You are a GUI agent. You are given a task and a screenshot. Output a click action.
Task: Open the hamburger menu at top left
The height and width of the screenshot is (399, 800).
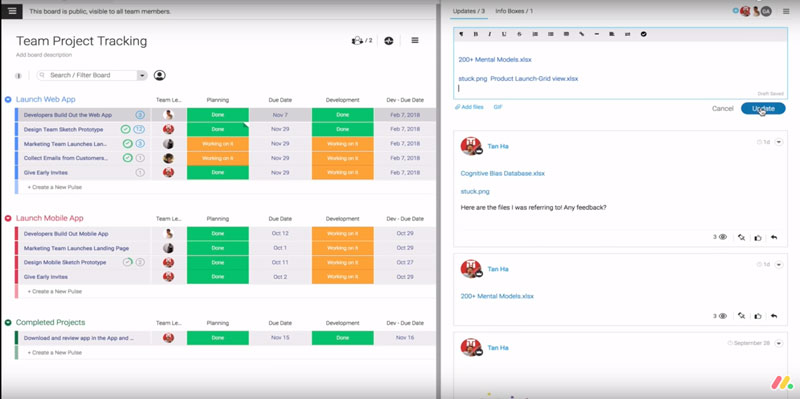[x=12, y=11]
